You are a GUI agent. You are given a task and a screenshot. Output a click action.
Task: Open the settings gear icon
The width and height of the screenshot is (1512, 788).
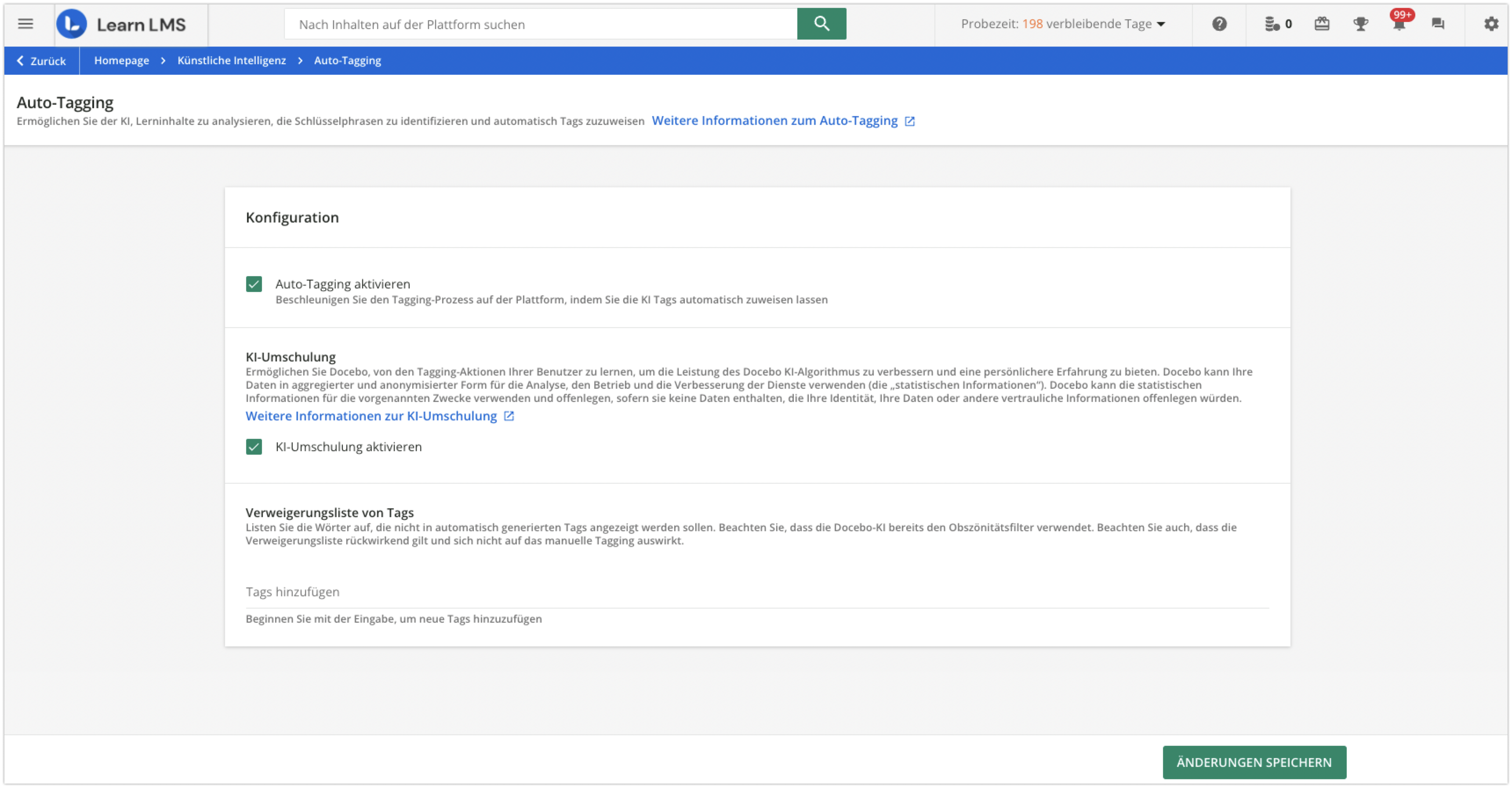click(x=1491, y=24)
